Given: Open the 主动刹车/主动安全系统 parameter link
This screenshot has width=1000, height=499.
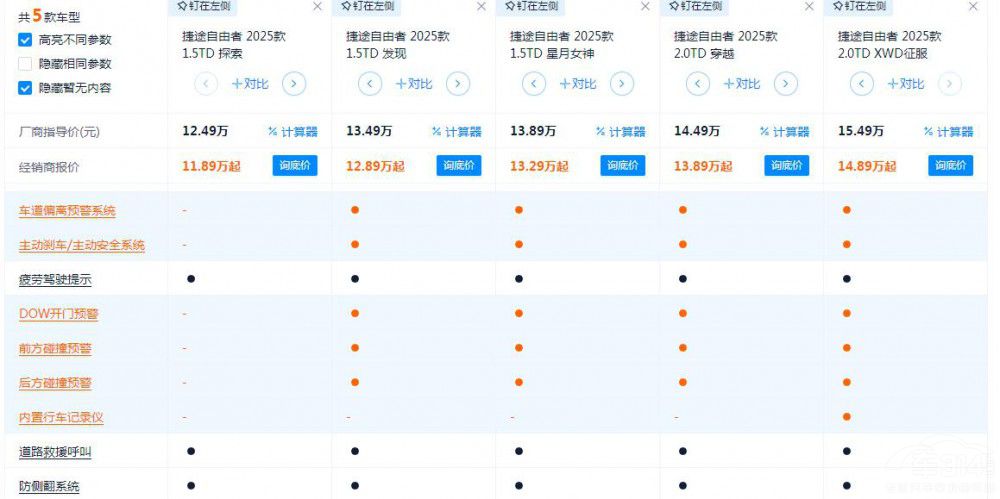Looking at the screenshot, I should point(82,245).
